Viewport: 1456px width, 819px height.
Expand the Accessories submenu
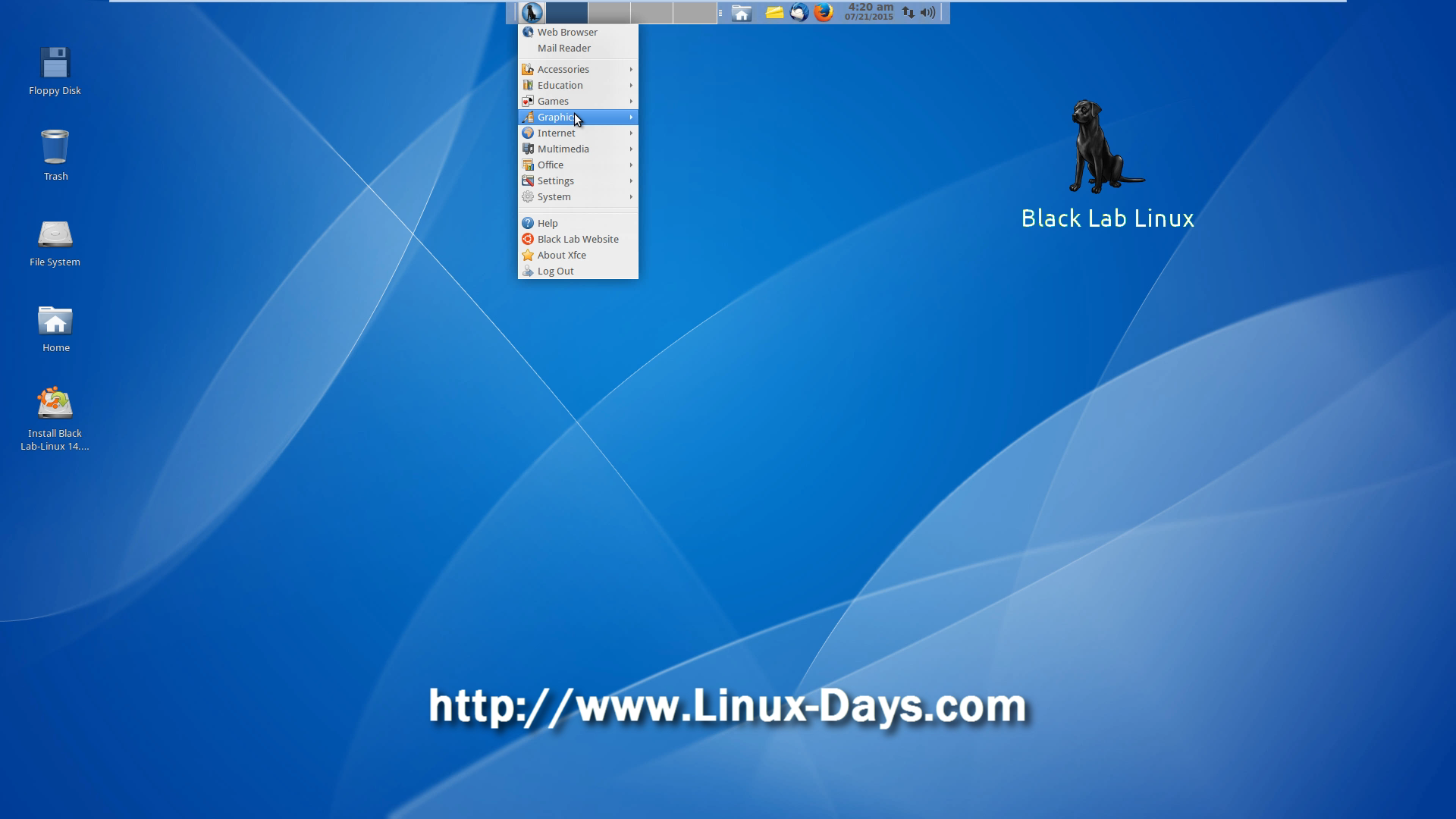[578, 69]
